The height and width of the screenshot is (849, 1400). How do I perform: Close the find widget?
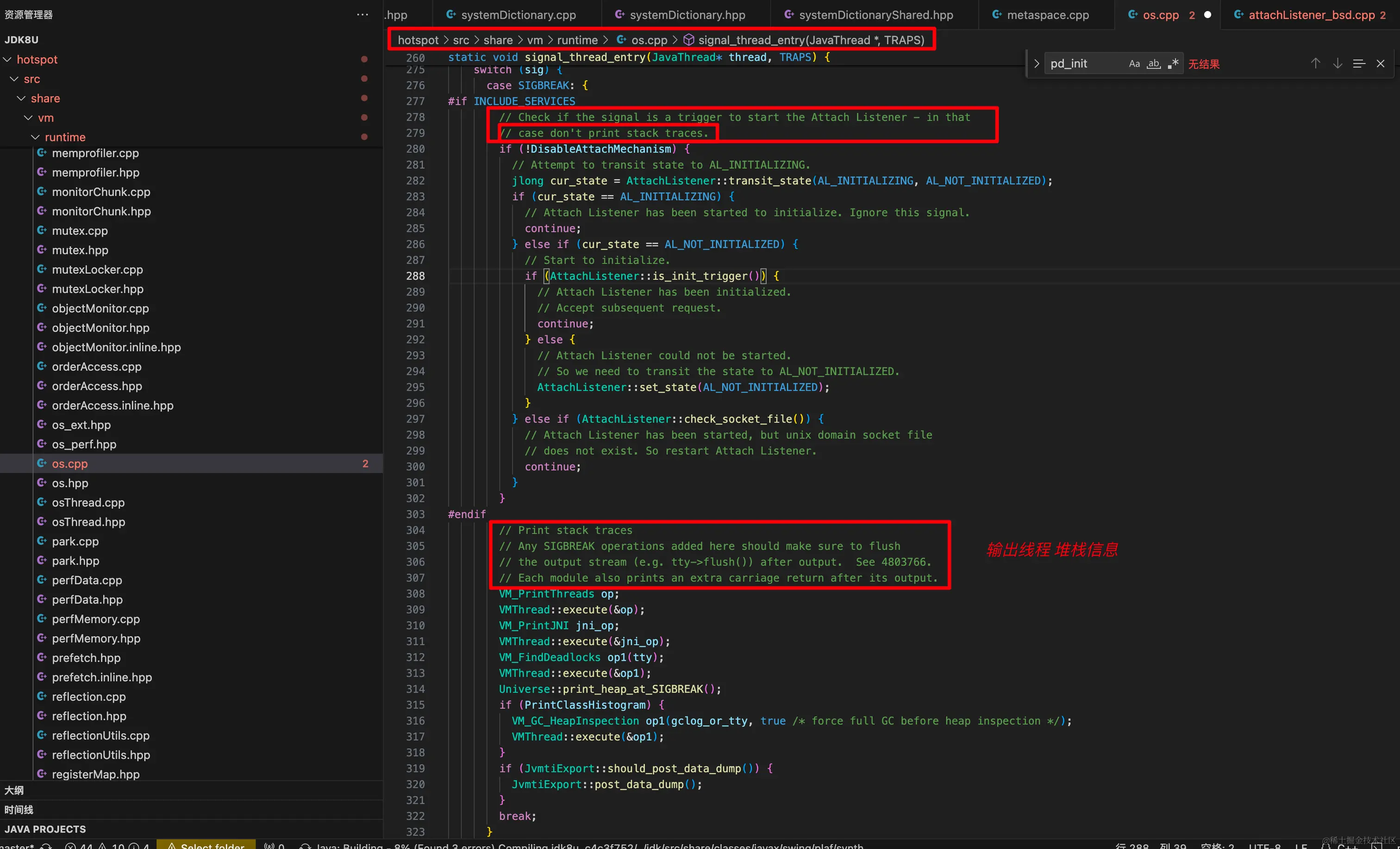[1380, 63]
